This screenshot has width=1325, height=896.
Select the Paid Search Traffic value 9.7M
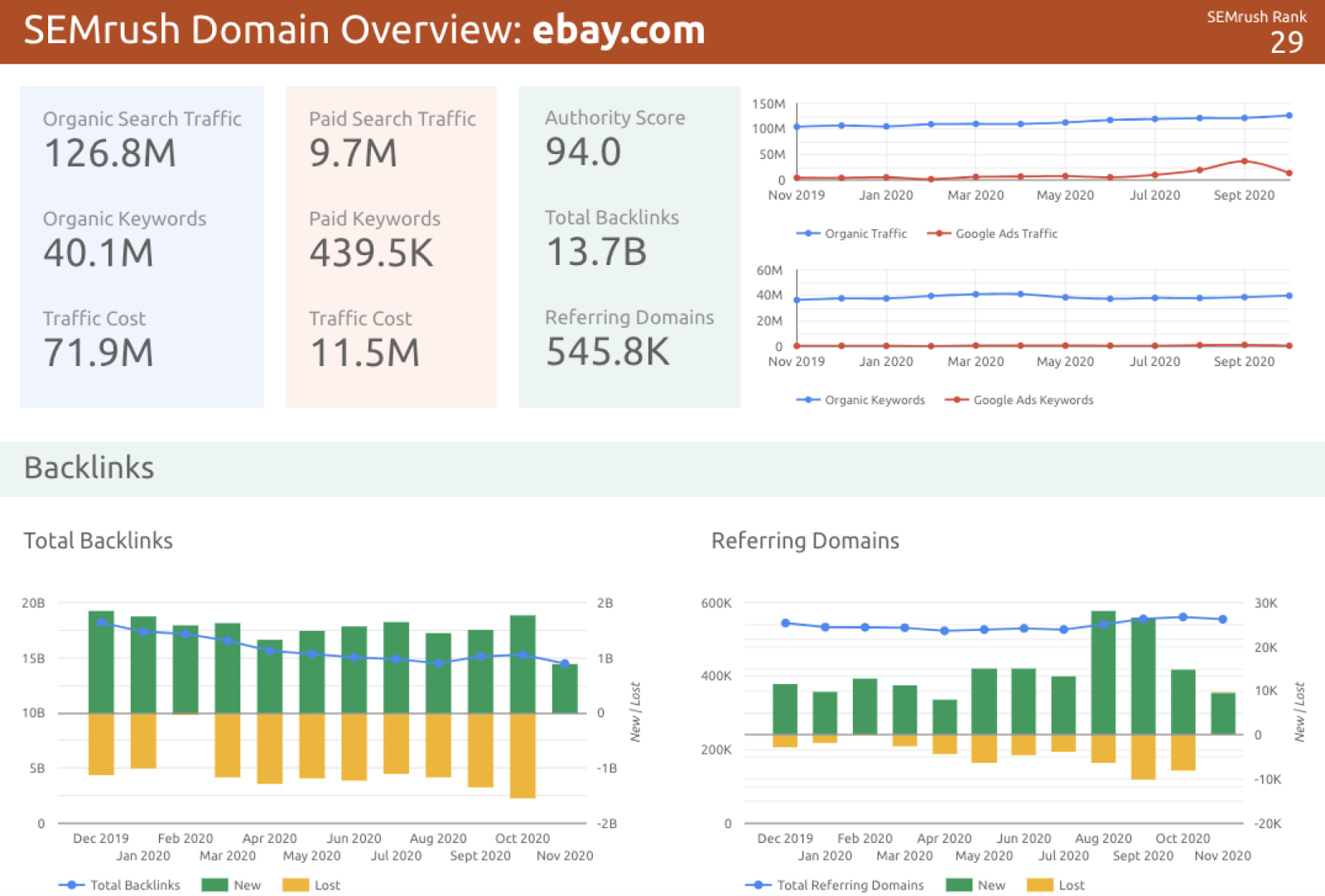pos(354,153)
